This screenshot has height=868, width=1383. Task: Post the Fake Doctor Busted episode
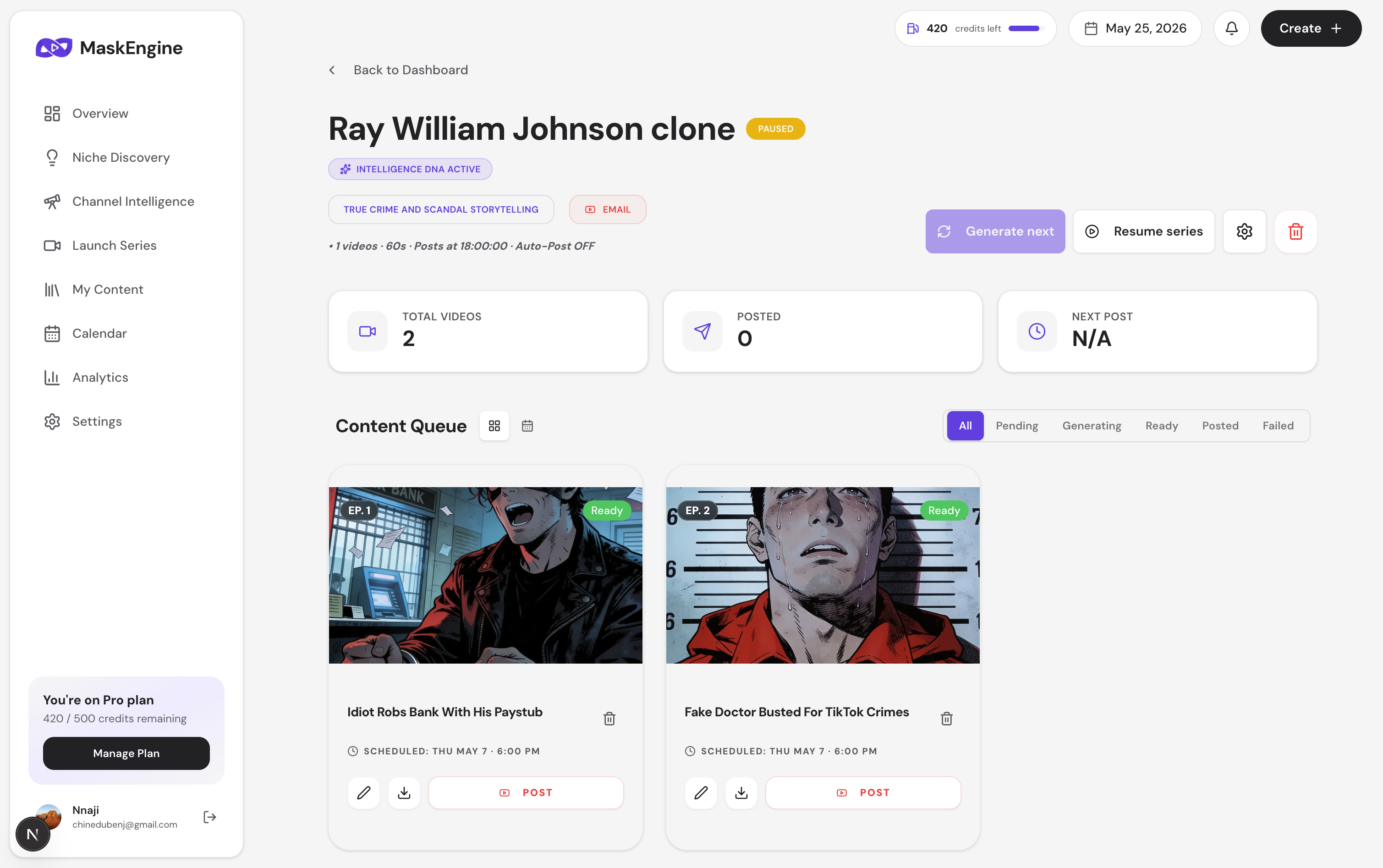pos(863,793)
